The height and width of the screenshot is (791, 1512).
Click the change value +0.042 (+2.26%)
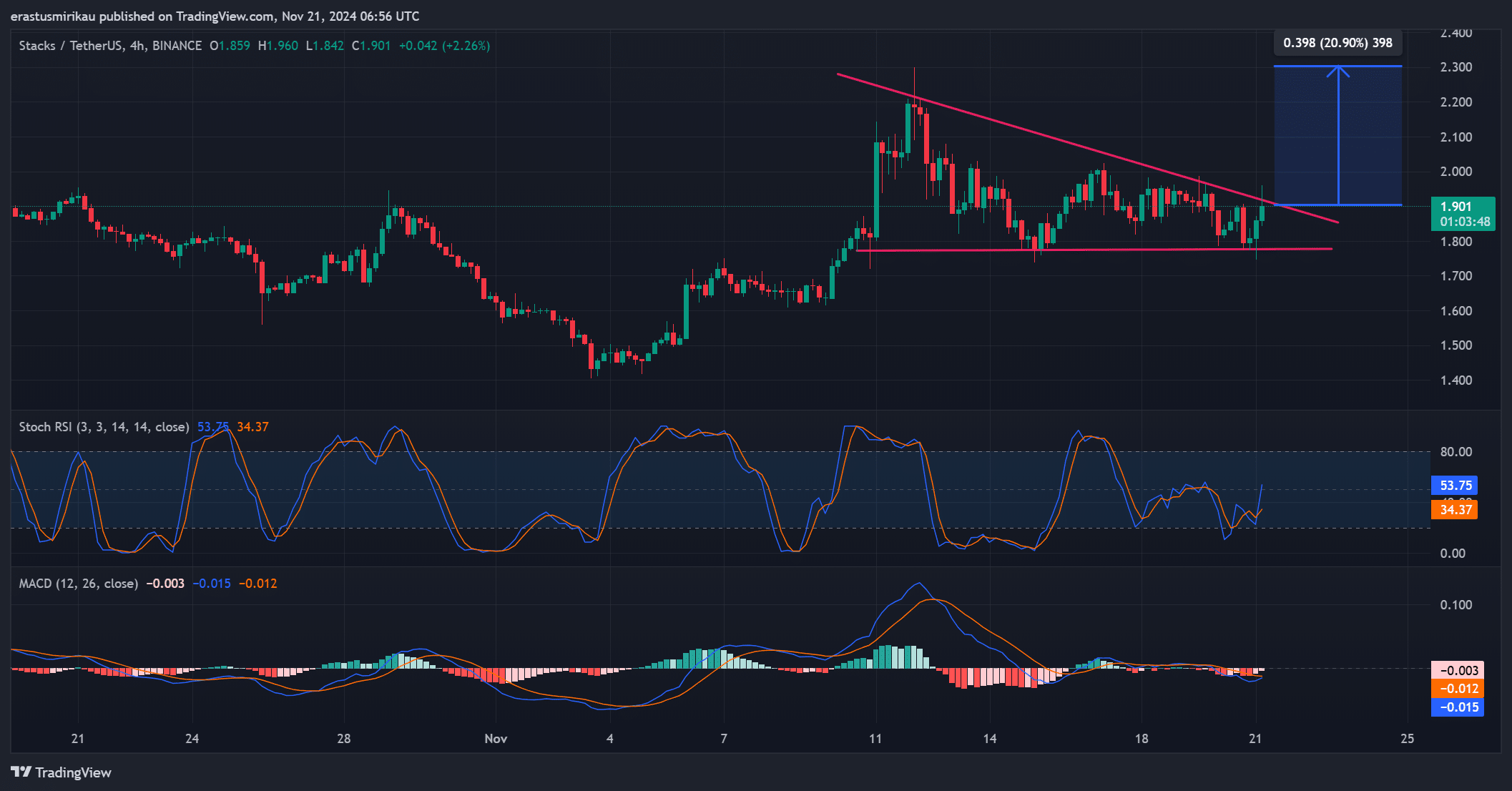point(444,46)
